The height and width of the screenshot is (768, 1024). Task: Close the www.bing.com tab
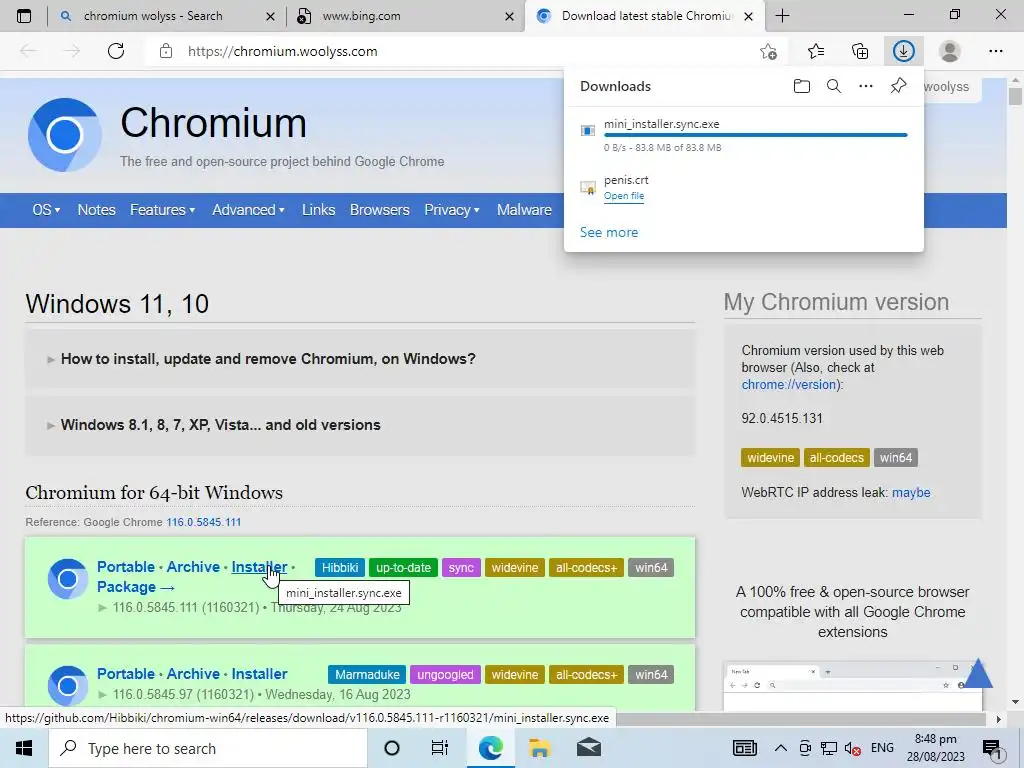pos(509,16)
